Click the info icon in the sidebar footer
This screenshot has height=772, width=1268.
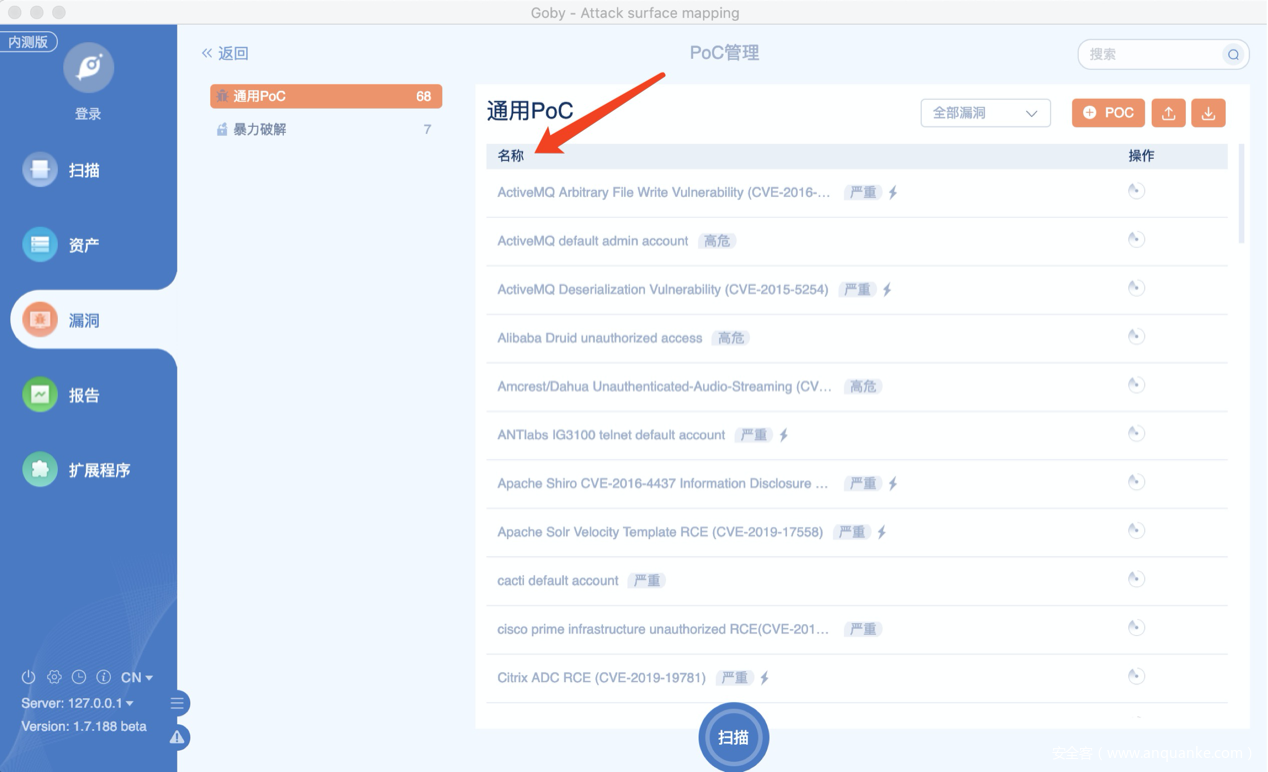click(103, 677)
